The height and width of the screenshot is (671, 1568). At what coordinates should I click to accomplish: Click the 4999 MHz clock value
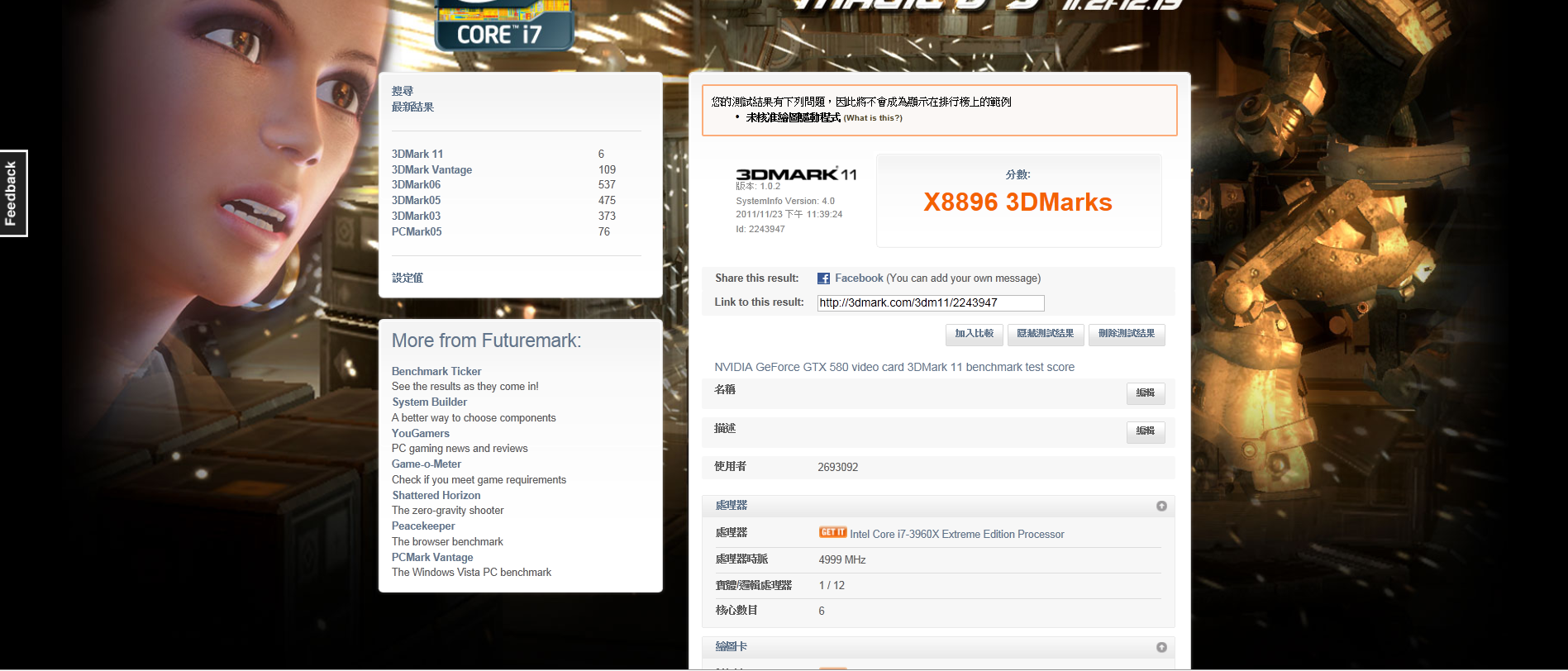(842, 560)
